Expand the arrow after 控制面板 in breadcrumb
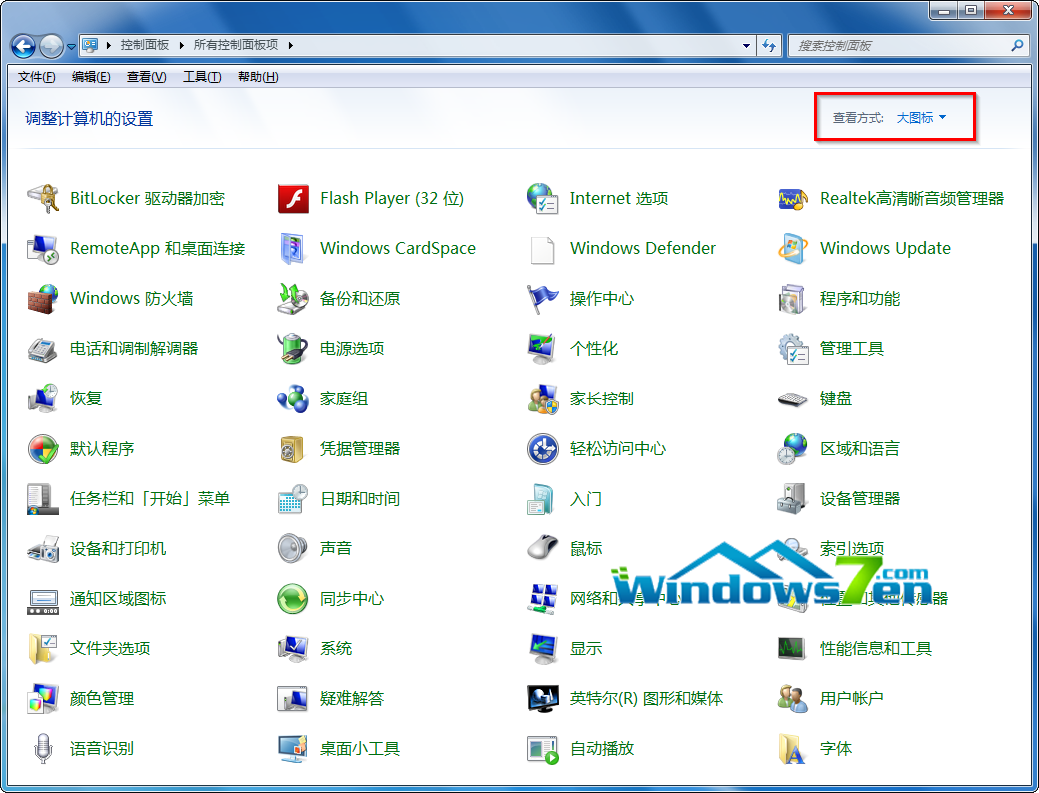Viewport: 1039px width, 793px height. pyautogui.click(x=181, y=45)
